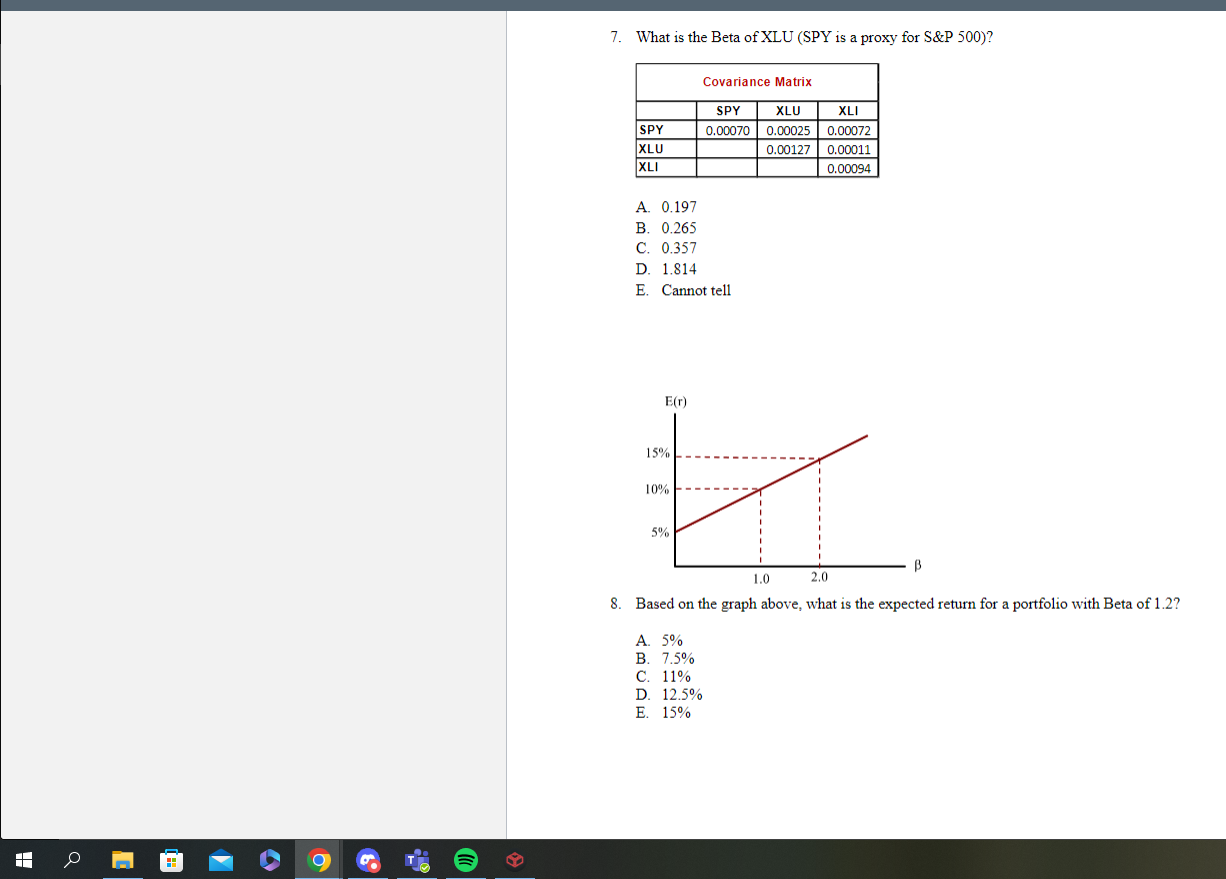Viewport: 1226px width, 879px height.
Task: Click the Covariance Matrix title
Action: coord(757,82)
